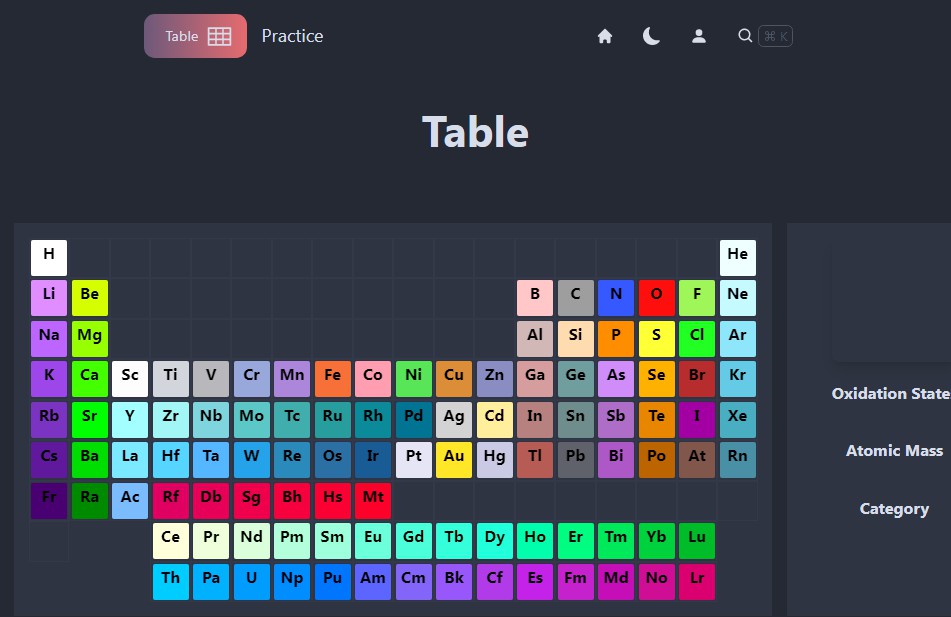Expand the Category section
This screenshot has height=617, width=951.
click(895, 509)
